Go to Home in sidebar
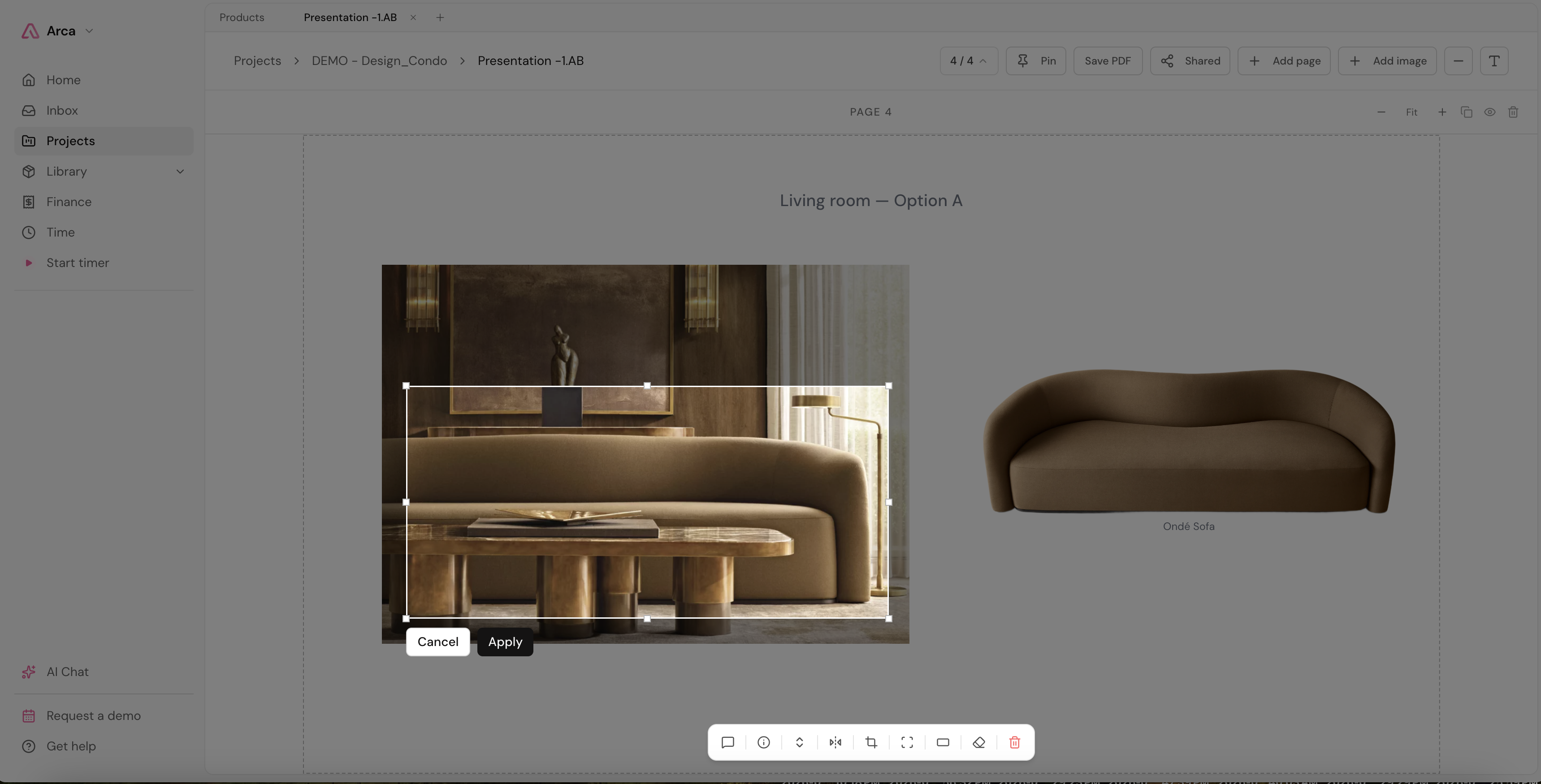The width and height of the screenshot is (1541, 784). [x=104, y=80]
